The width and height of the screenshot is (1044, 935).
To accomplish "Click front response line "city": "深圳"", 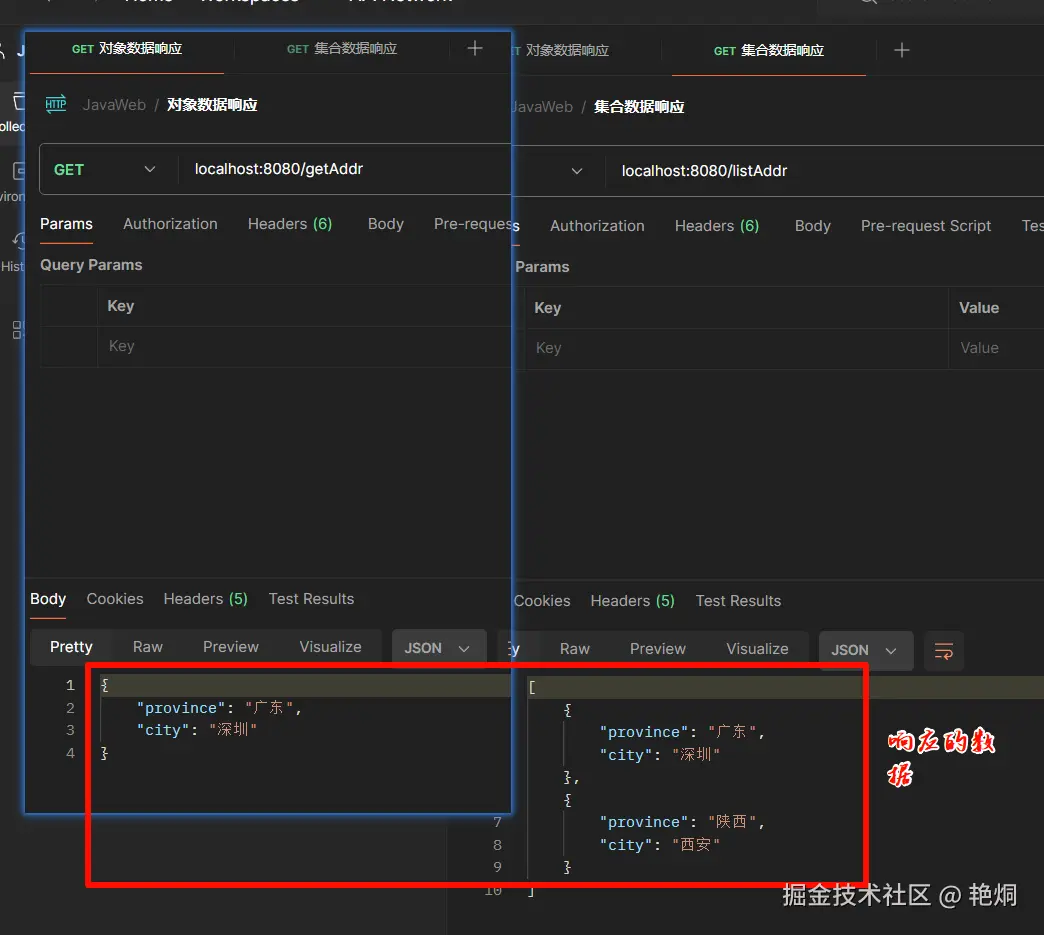I will [x=197, y=731].
